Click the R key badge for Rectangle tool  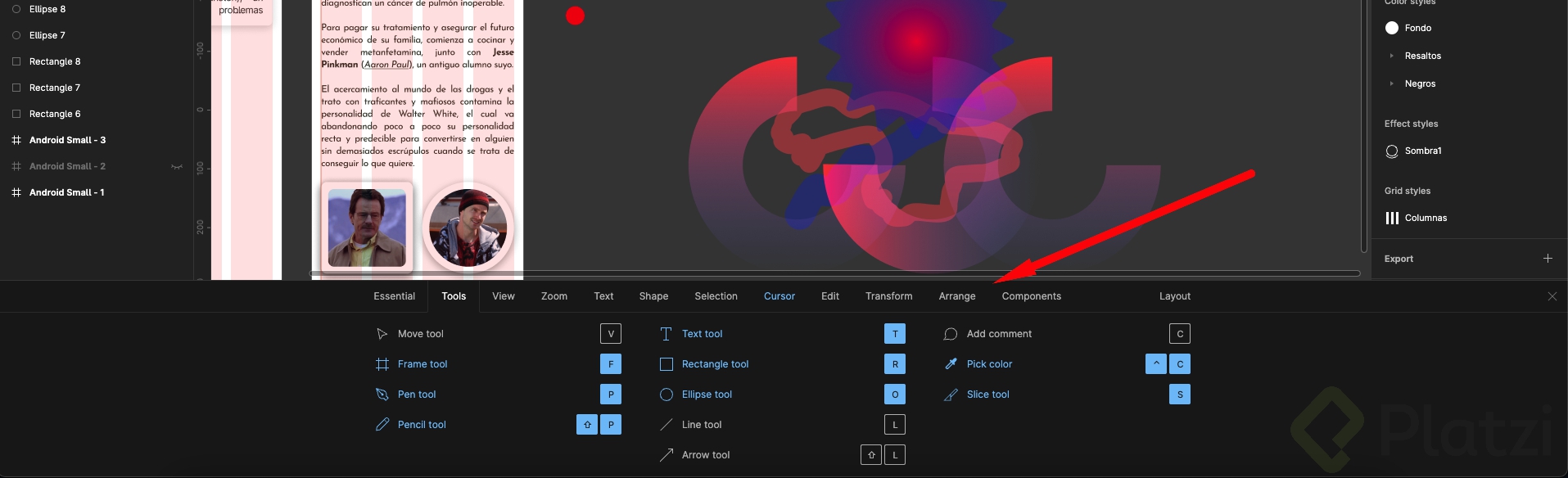click(x=895, y=364)
